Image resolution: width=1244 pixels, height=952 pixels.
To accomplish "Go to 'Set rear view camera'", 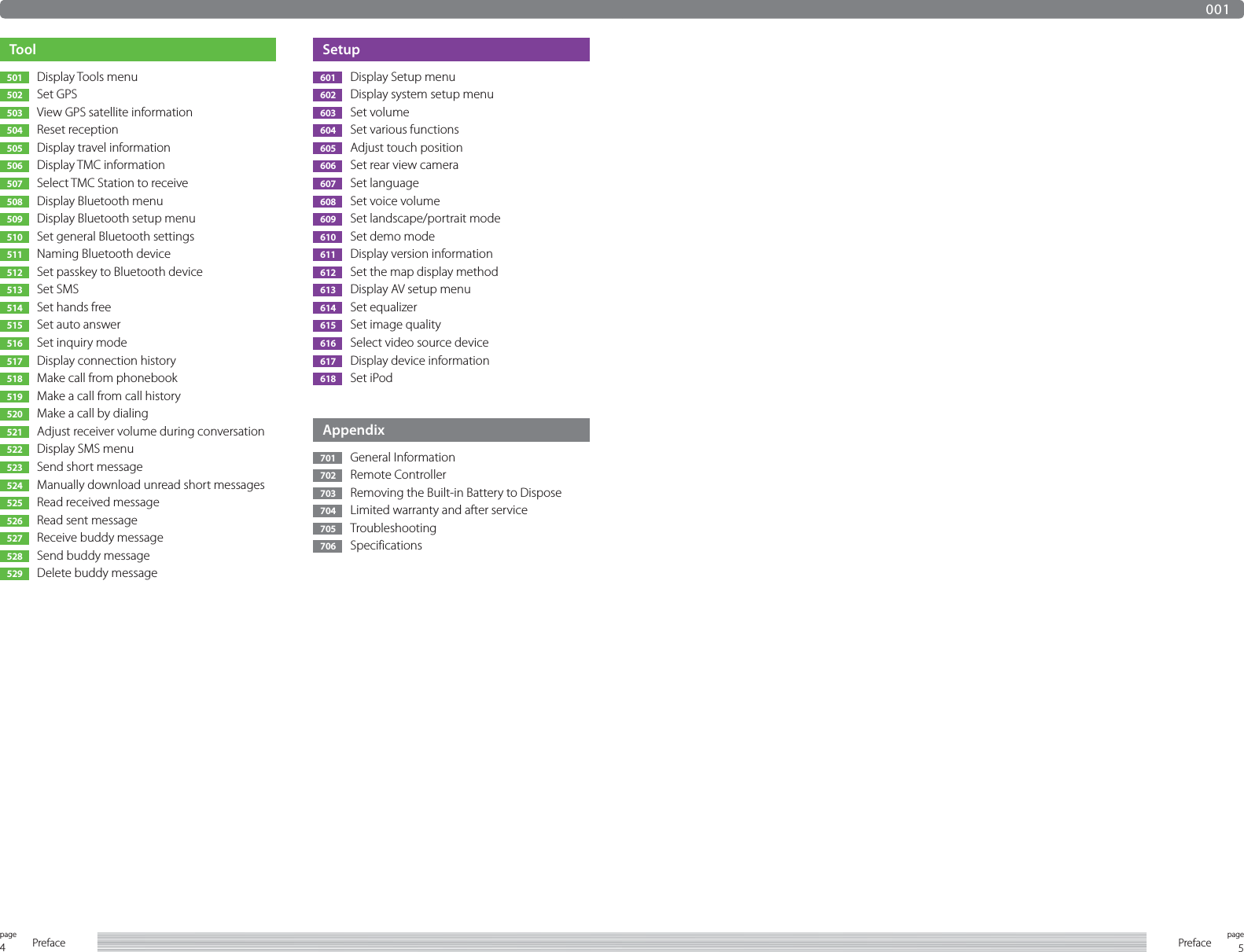I will point(404,165).
